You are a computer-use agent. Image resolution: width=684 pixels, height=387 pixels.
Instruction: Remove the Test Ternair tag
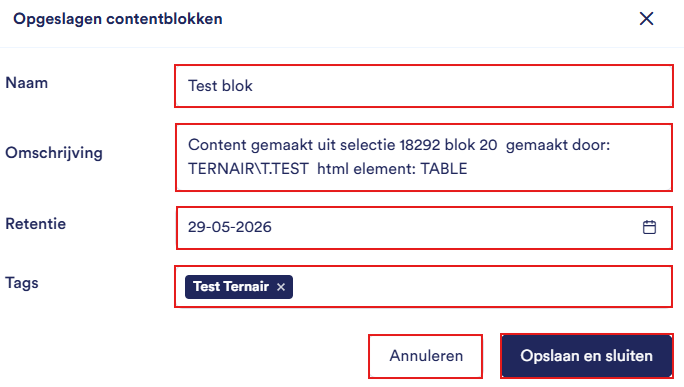click(x=281, y=287)
